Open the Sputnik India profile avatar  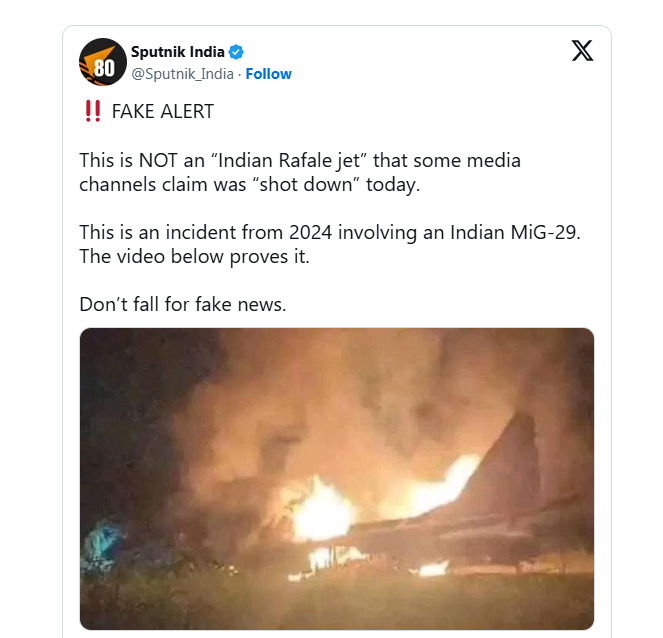103,61
